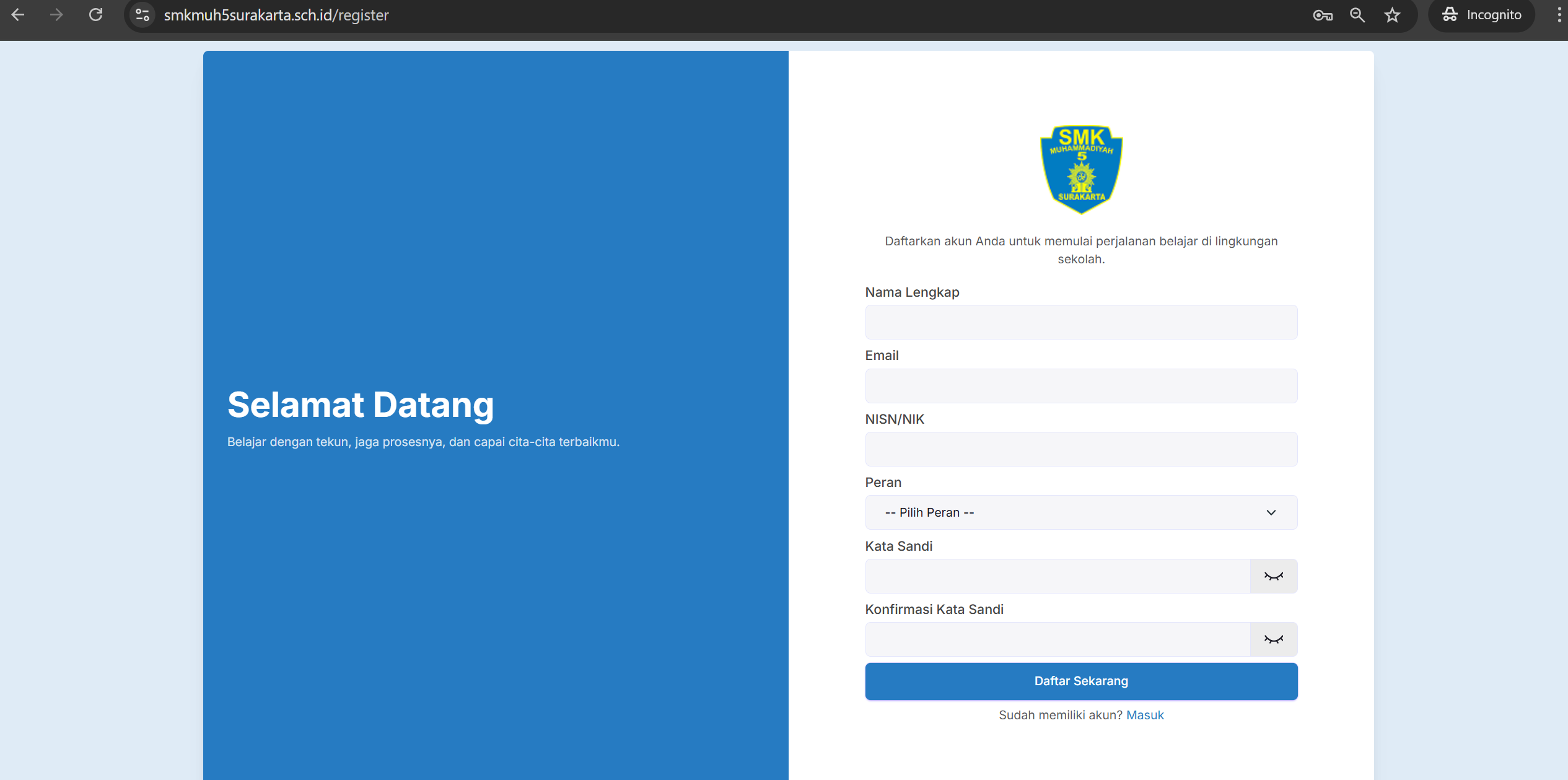The image size is (1568, 780).
Task: Reveal the Konfirmasi Kata Sandi password
Action: [1273, 639]
